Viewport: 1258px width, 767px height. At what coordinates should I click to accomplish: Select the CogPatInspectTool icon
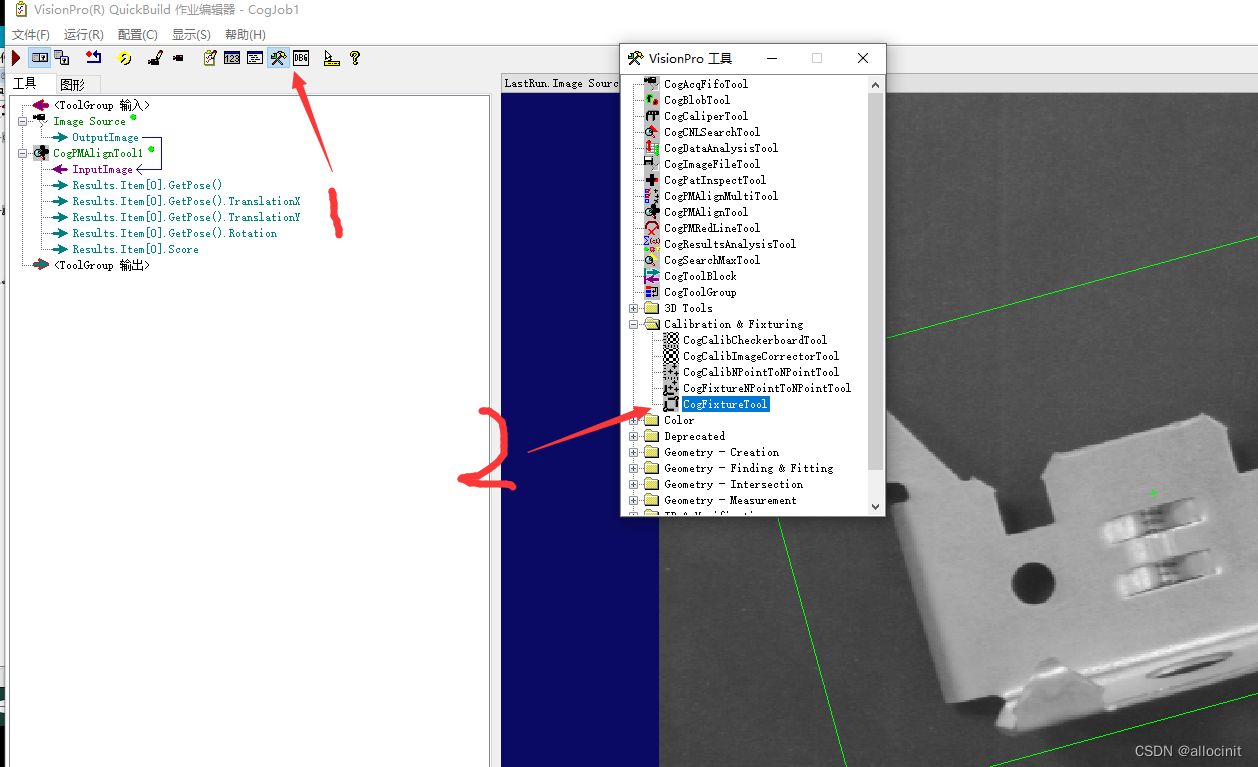[x=650, y=180]
